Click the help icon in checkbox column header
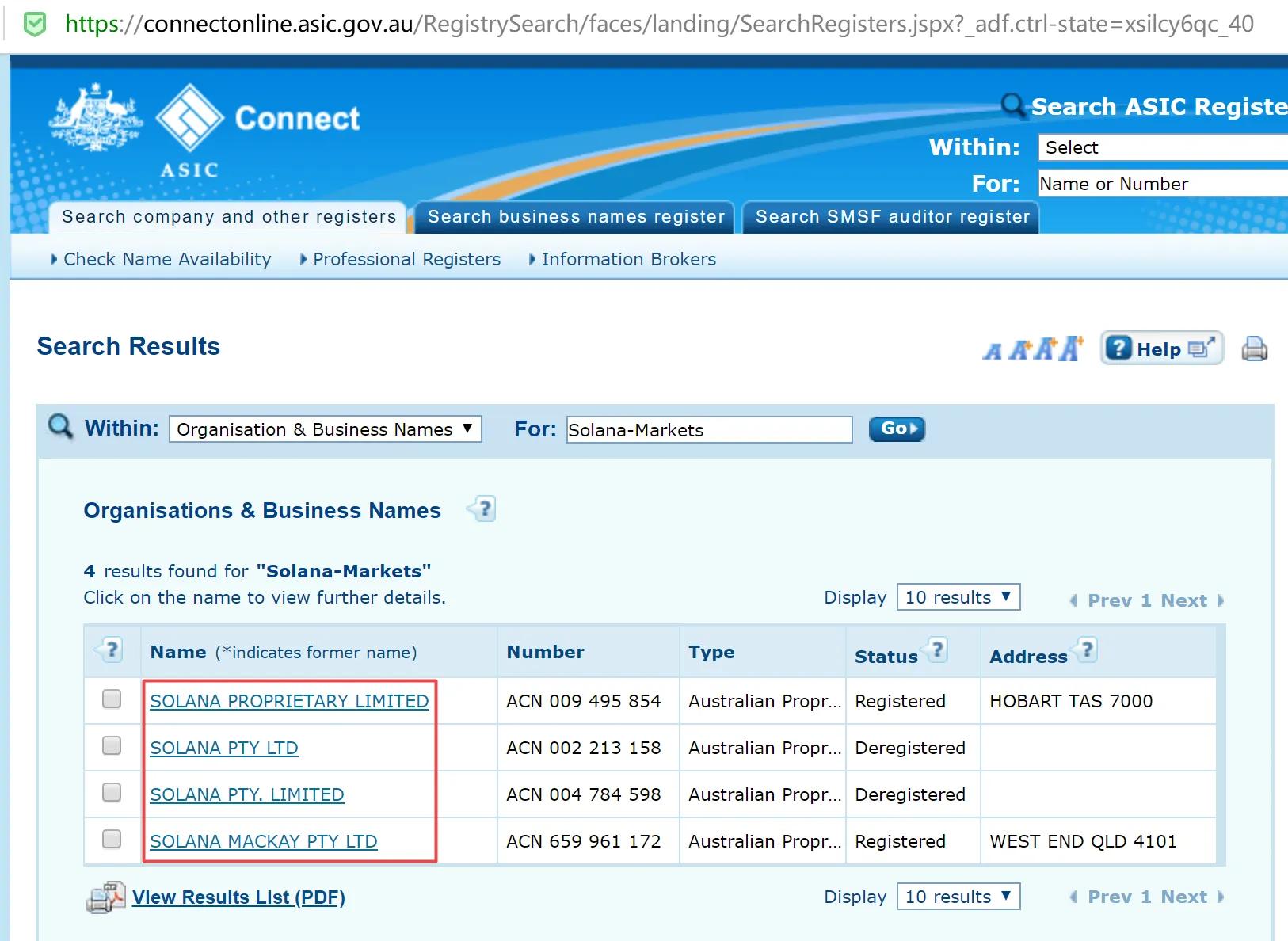This screenshot has width=1288, height=941. (110, 650)
